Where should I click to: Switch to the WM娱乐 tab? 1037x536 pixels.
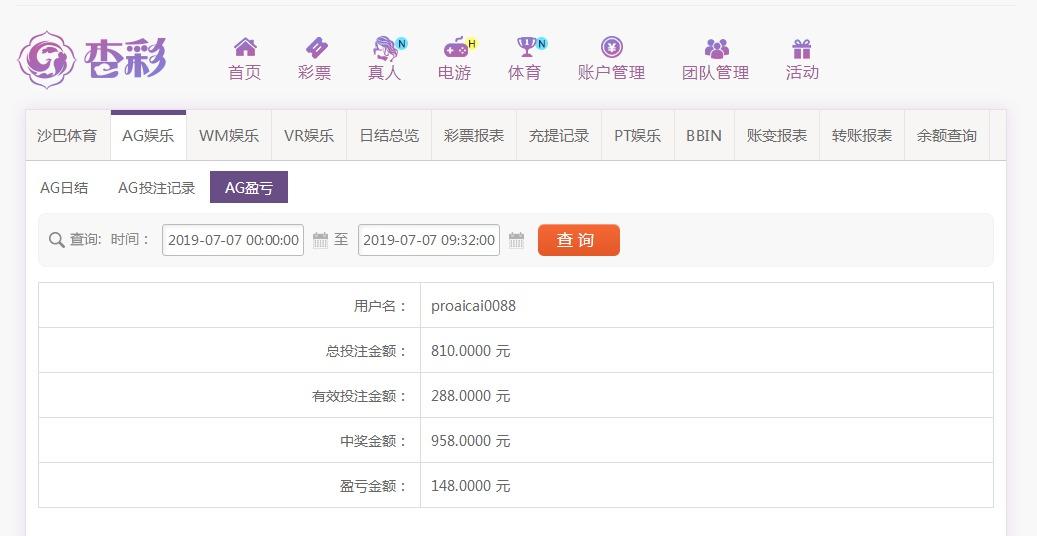(229, 136)
